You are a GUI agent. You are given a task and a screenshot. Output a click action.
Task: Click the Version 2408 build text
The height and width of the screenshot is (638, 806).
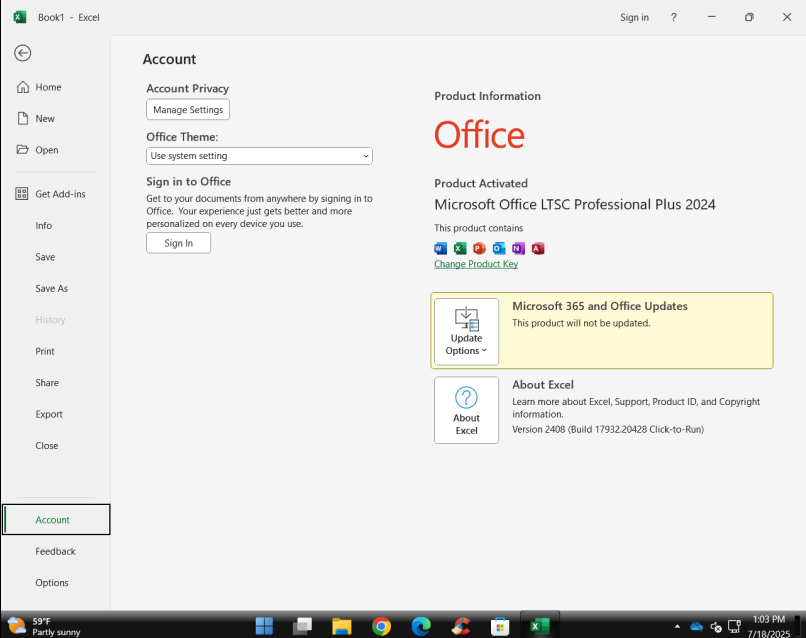pos(608,429)
